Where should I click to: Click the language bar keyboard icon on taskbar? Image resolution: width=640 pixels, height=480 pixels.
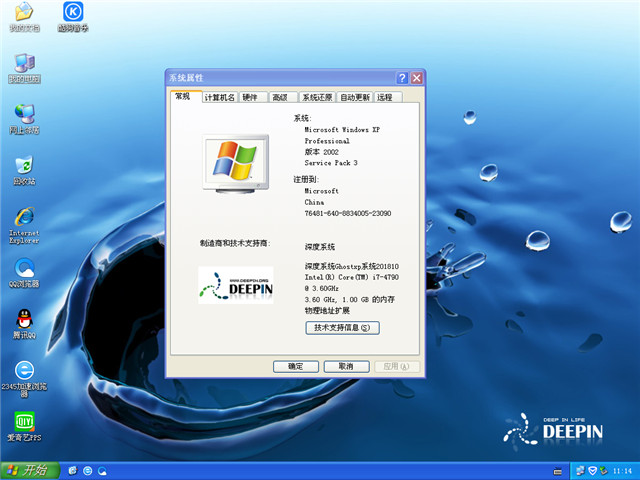click(x=558, y=471)
